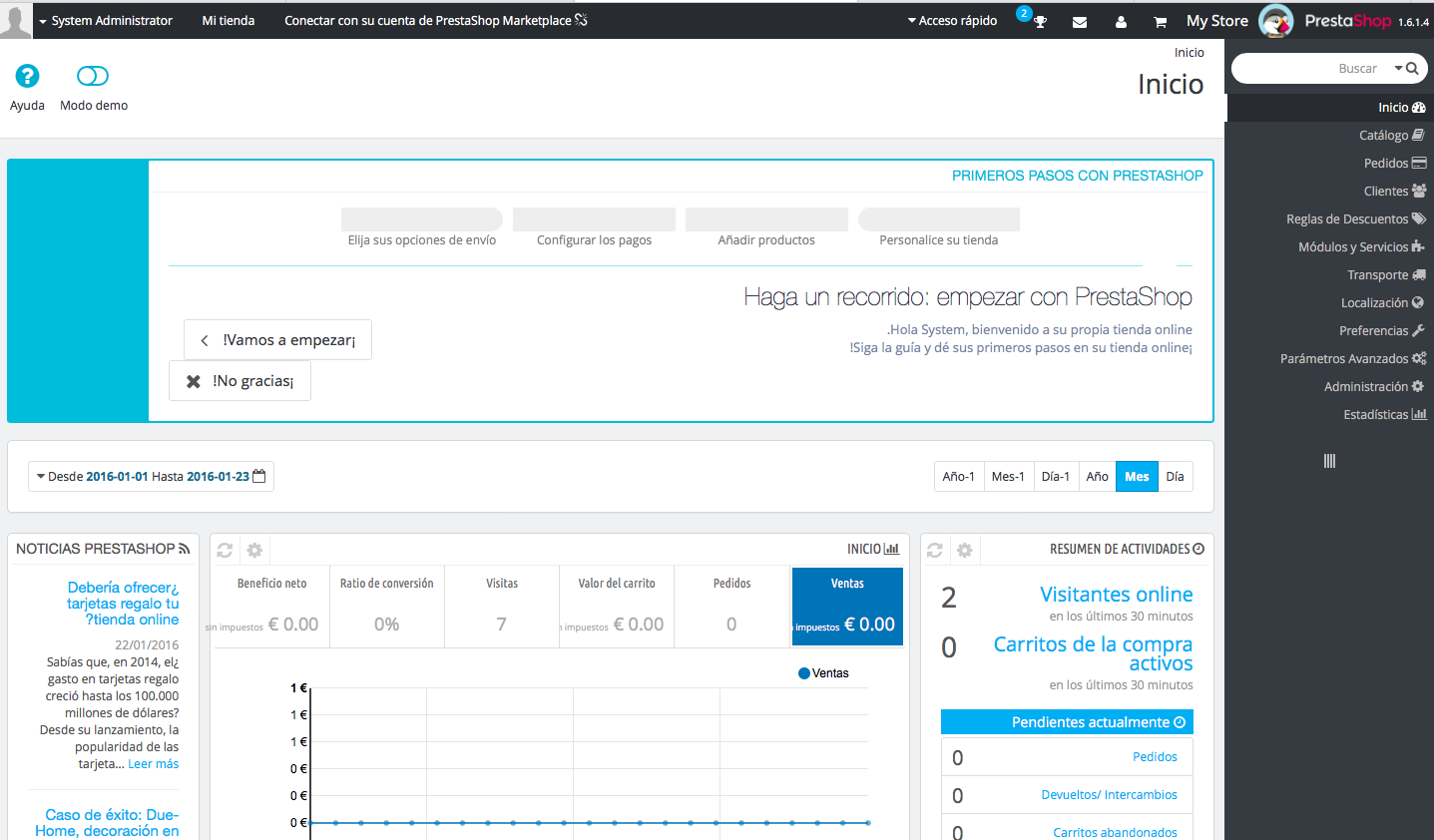Open Resumen de Actividades settings gear
Viewport: 1434px width, 840px height.
point(964,550)
